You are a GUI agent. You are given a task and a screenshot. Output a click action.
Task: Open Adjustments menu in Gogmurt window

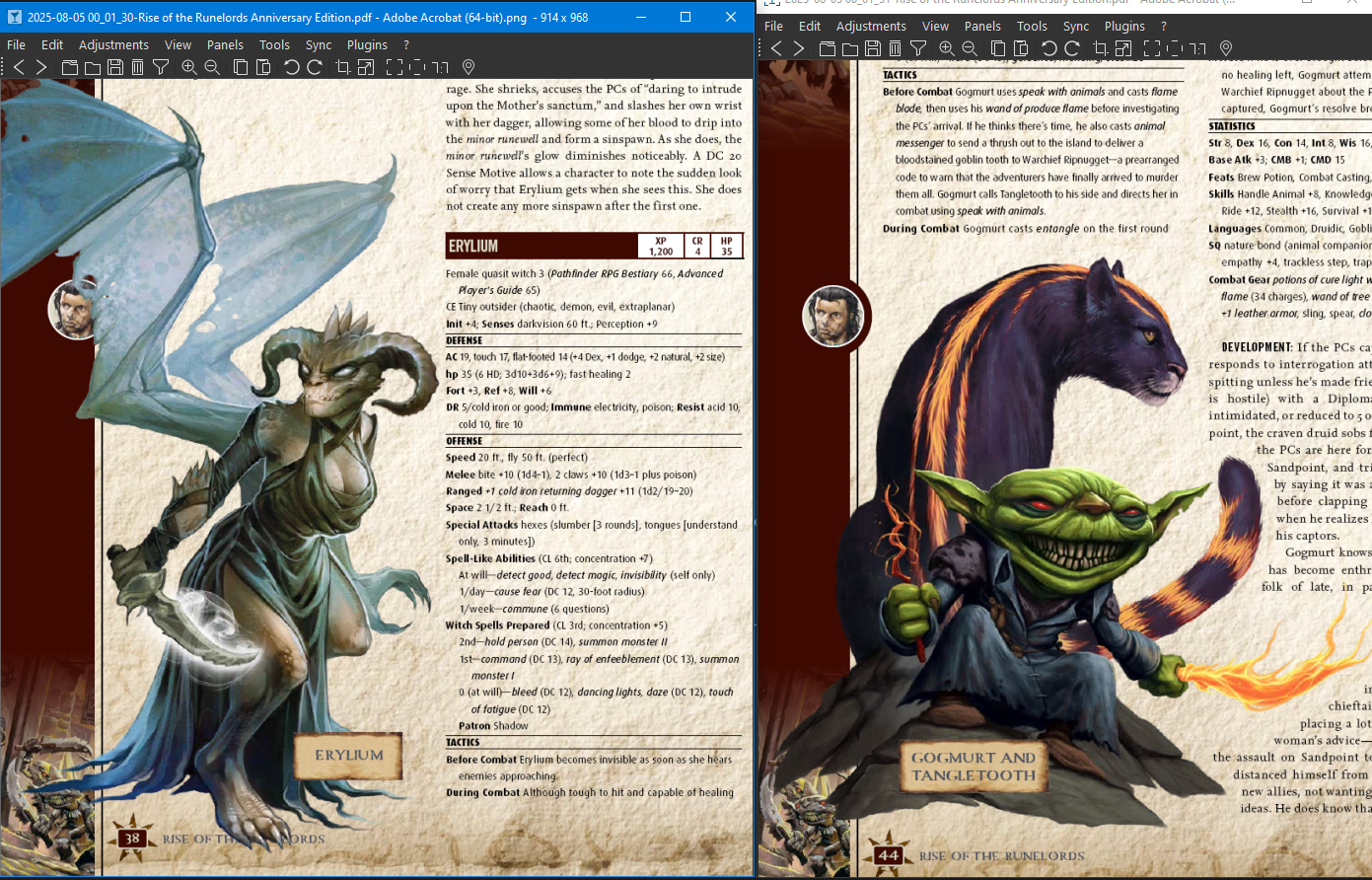(871, 26)
